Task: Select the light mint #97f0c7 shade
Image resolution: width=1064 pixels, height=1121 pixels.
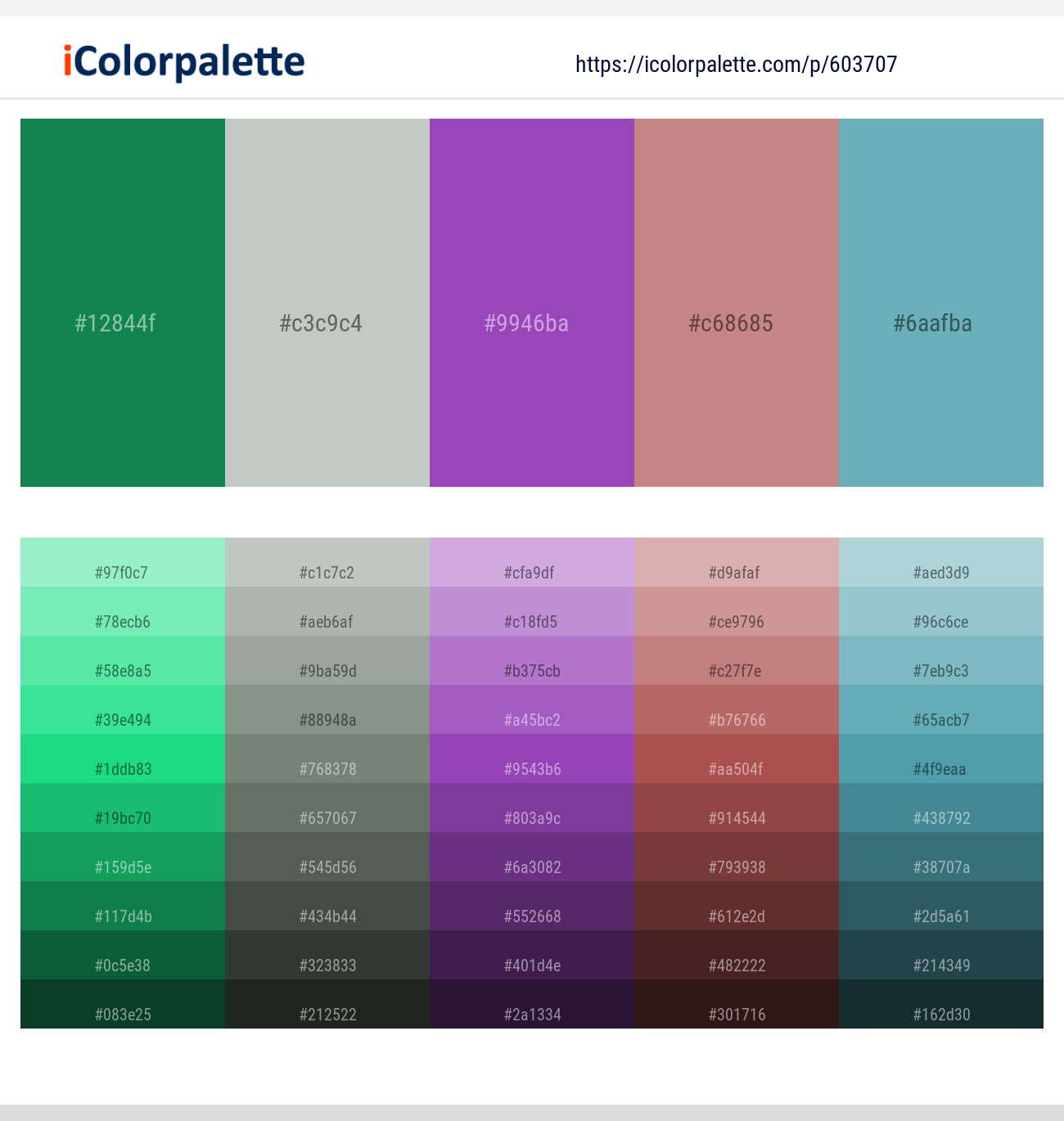Action: [123, 563]
